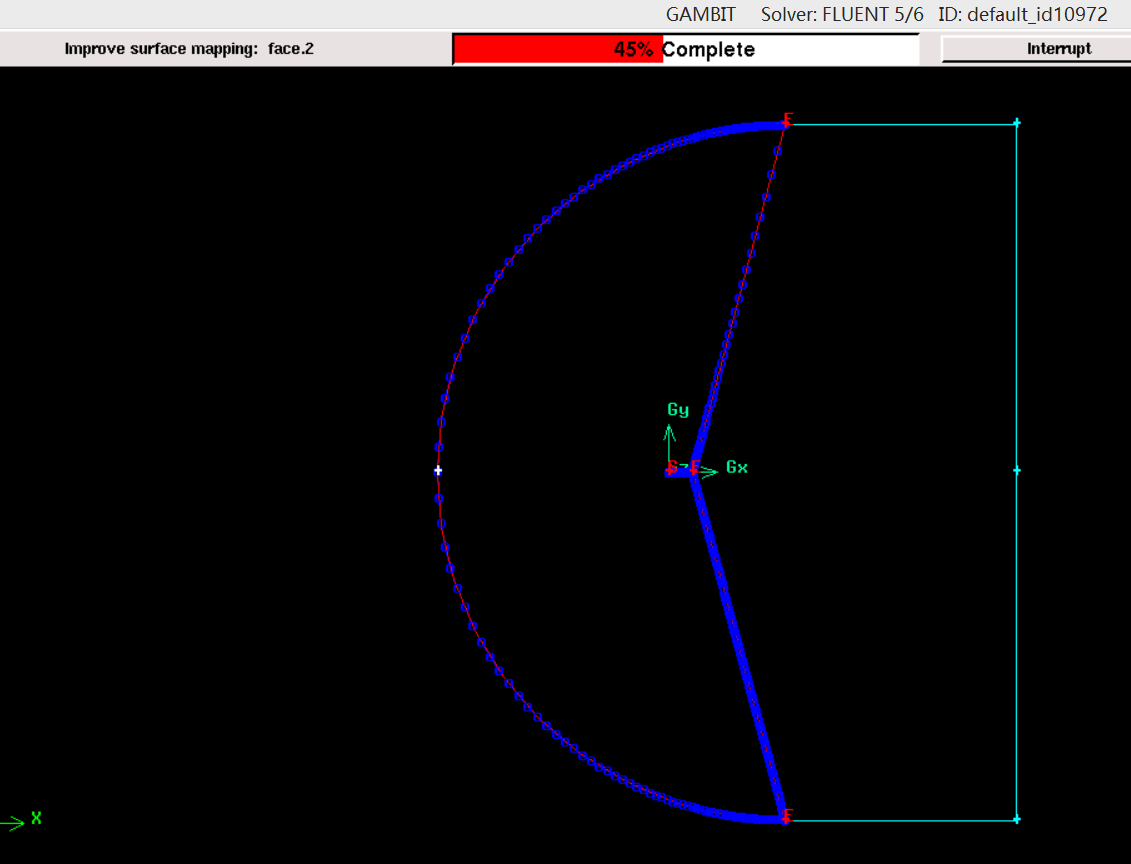Viewport: 1131px width, 864px height.
Task: Click the Gy axis label
Action: click(x=678, y=410)
